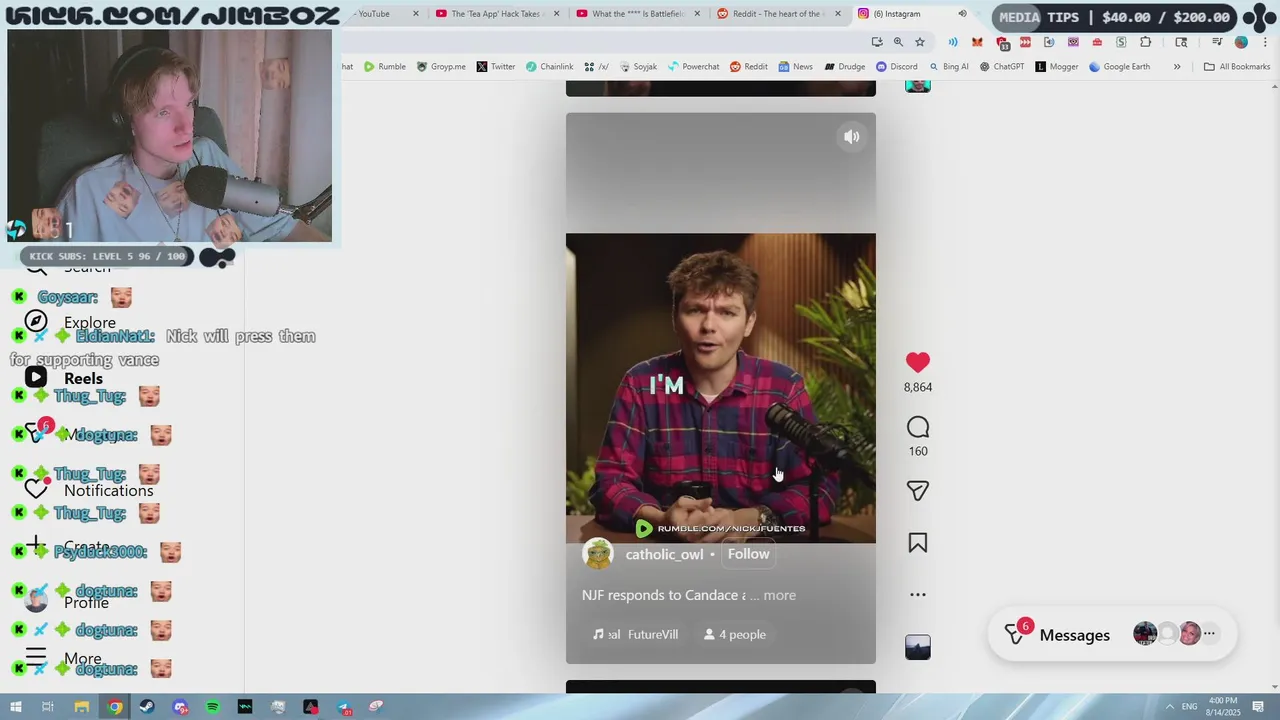Image resolution: width=1280 pixels, height=720 pixels.
Task: Mute the Instagram tab audio indicator
Action: 962,14
